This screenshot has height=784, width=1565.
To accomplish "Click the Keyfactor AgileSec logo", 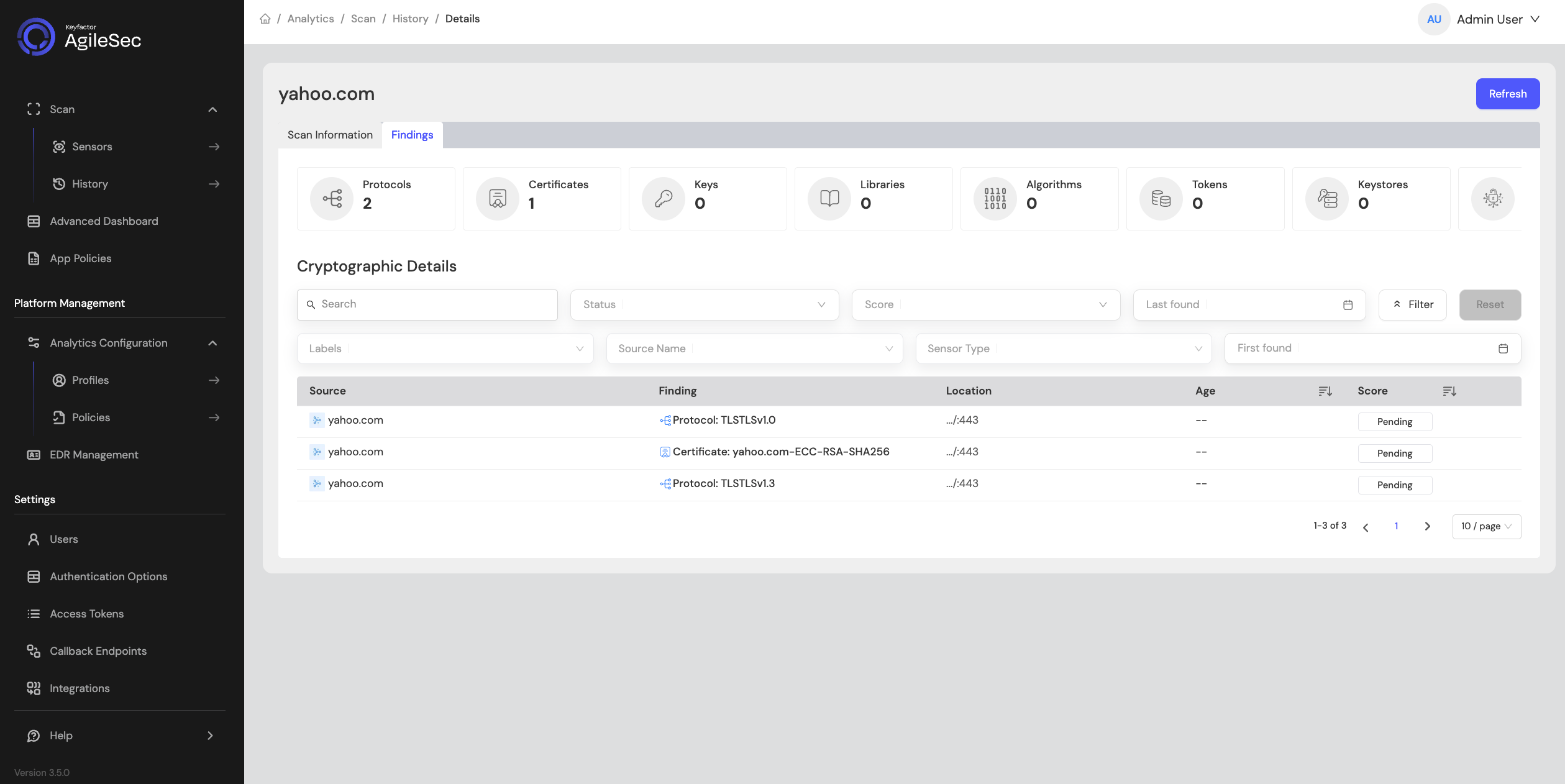I will [x=79, y=37].
